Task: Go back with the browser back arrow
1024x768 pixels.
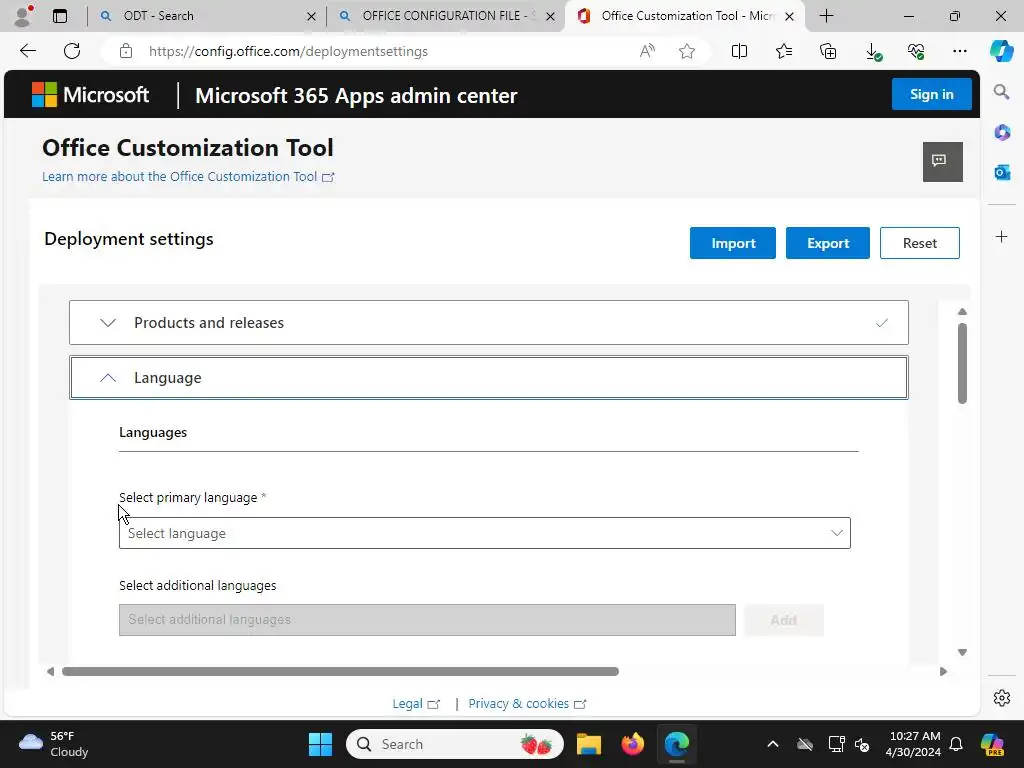Action: coord(27,51)
